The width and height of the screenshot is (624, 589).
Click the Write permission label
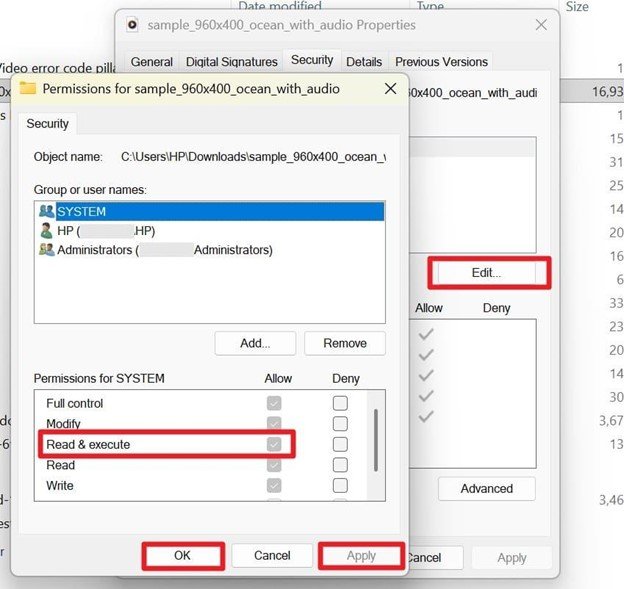(60, 486)
